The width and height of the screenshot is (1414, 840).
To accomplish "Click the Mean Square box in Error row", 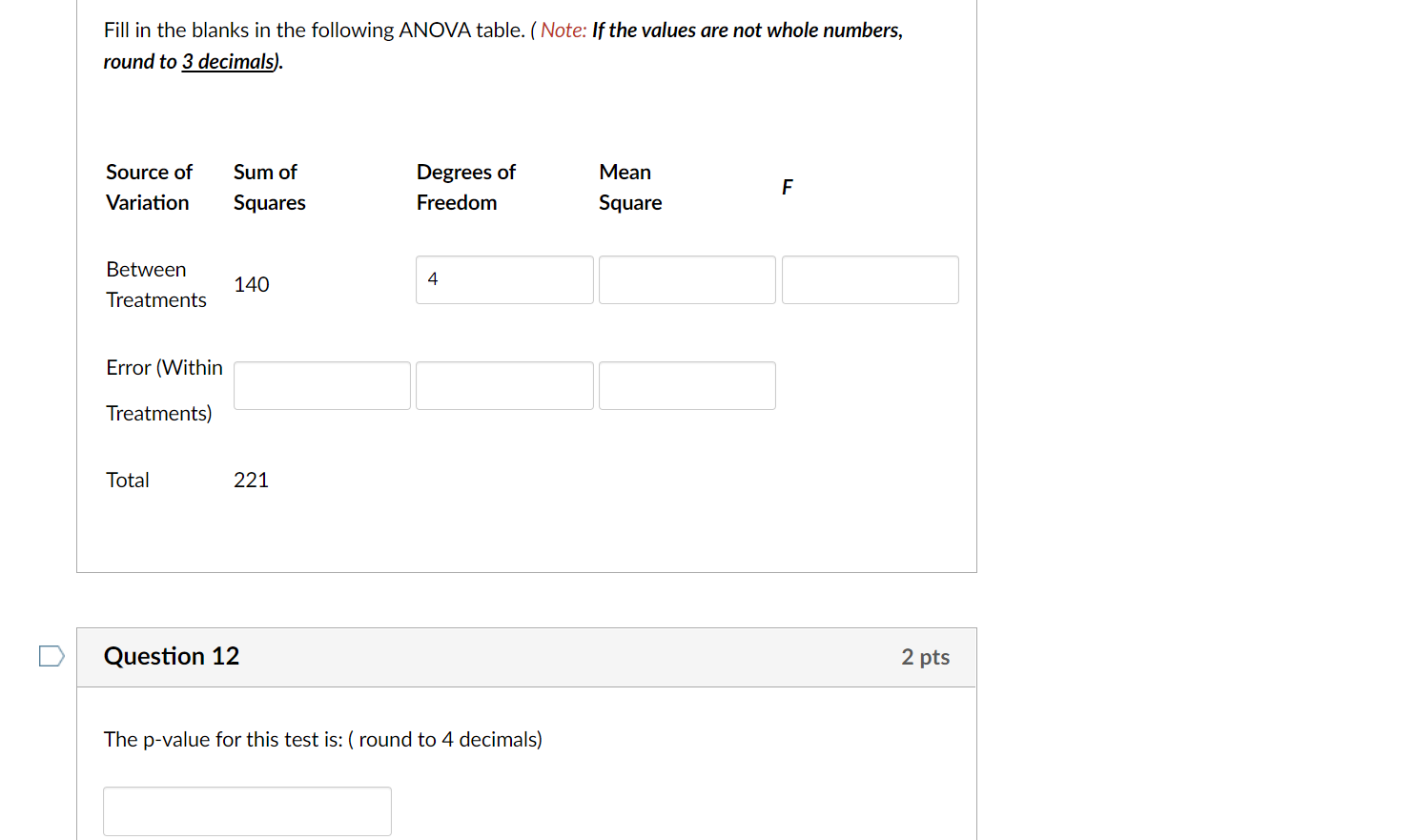I will tap(687, 385).
